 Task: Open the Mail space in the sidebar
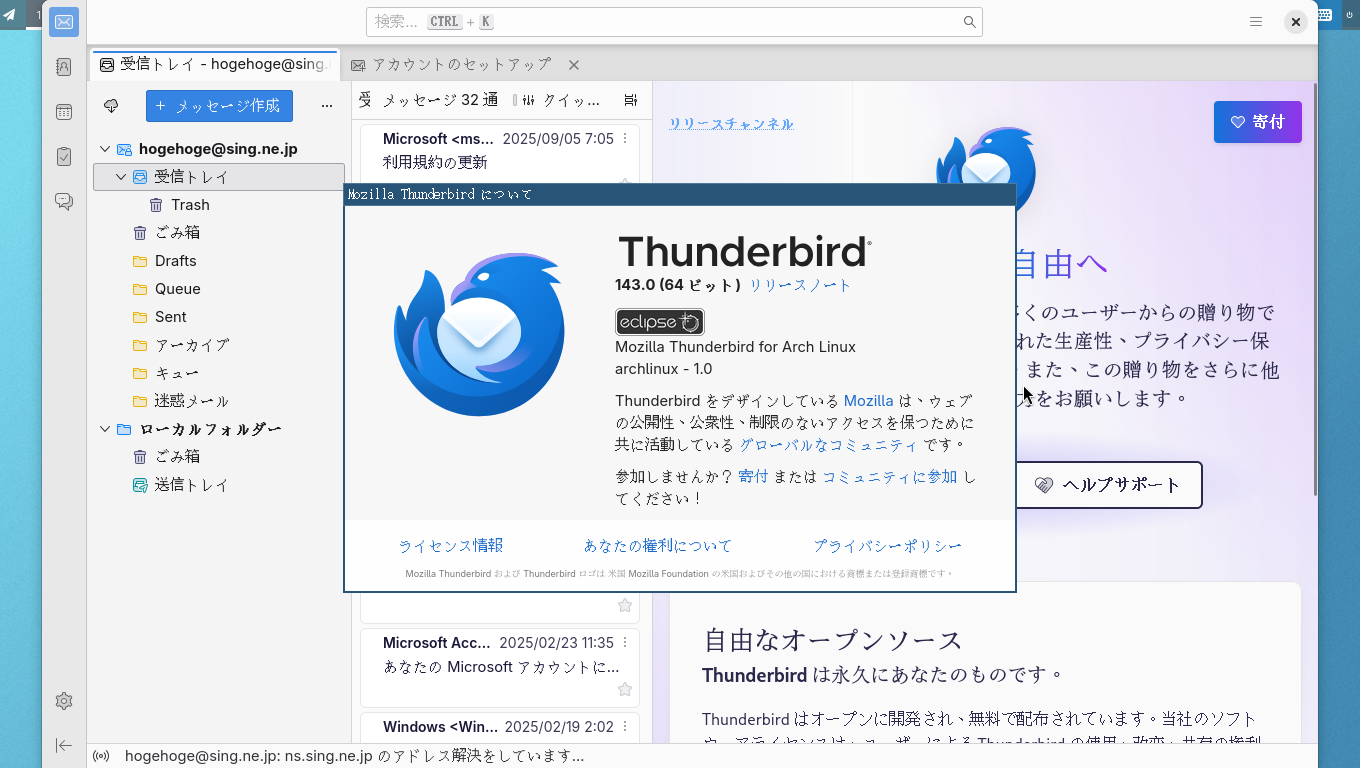tap(64, 22)
